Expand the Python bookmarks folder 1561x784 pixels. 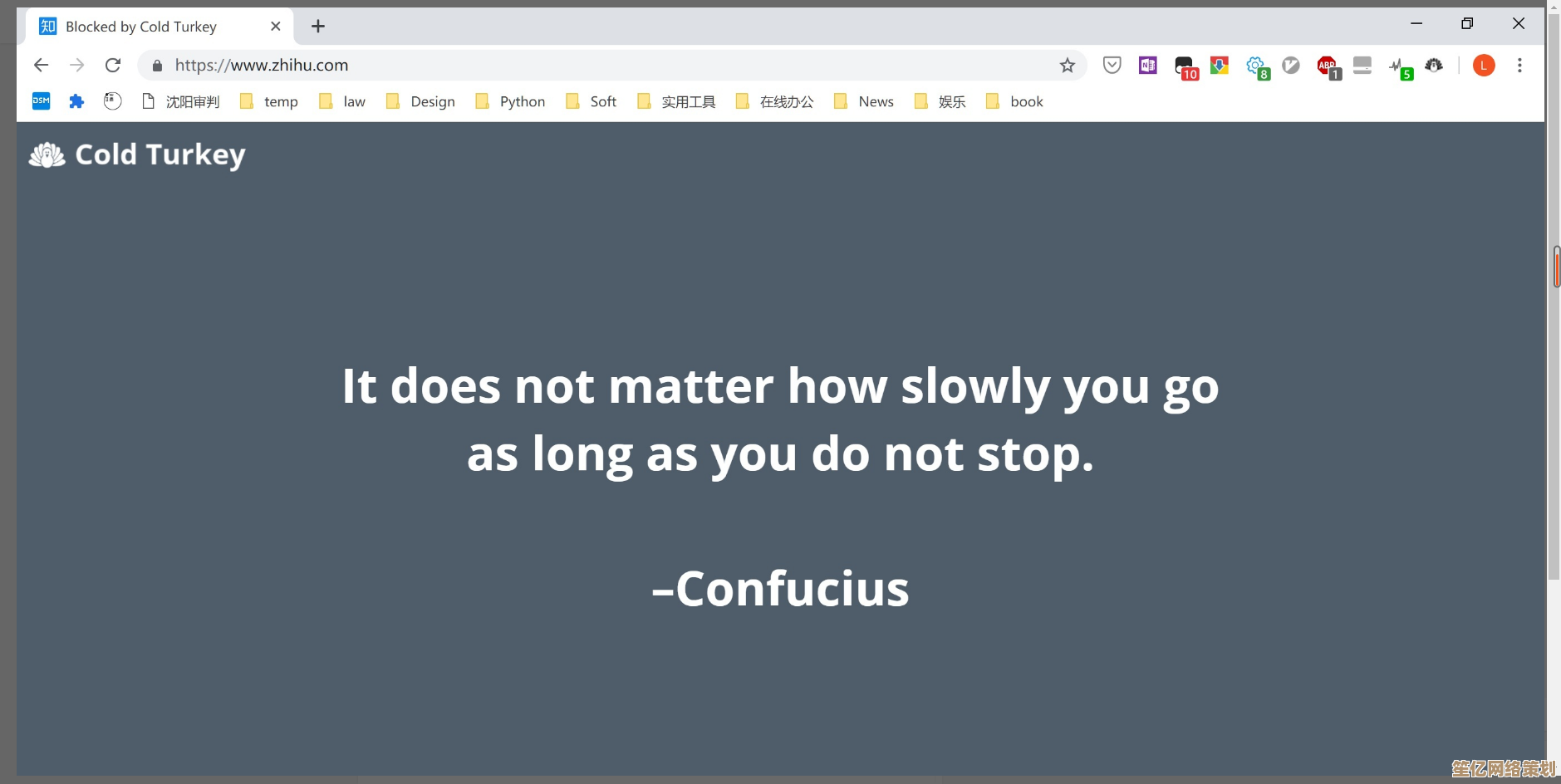511,101
